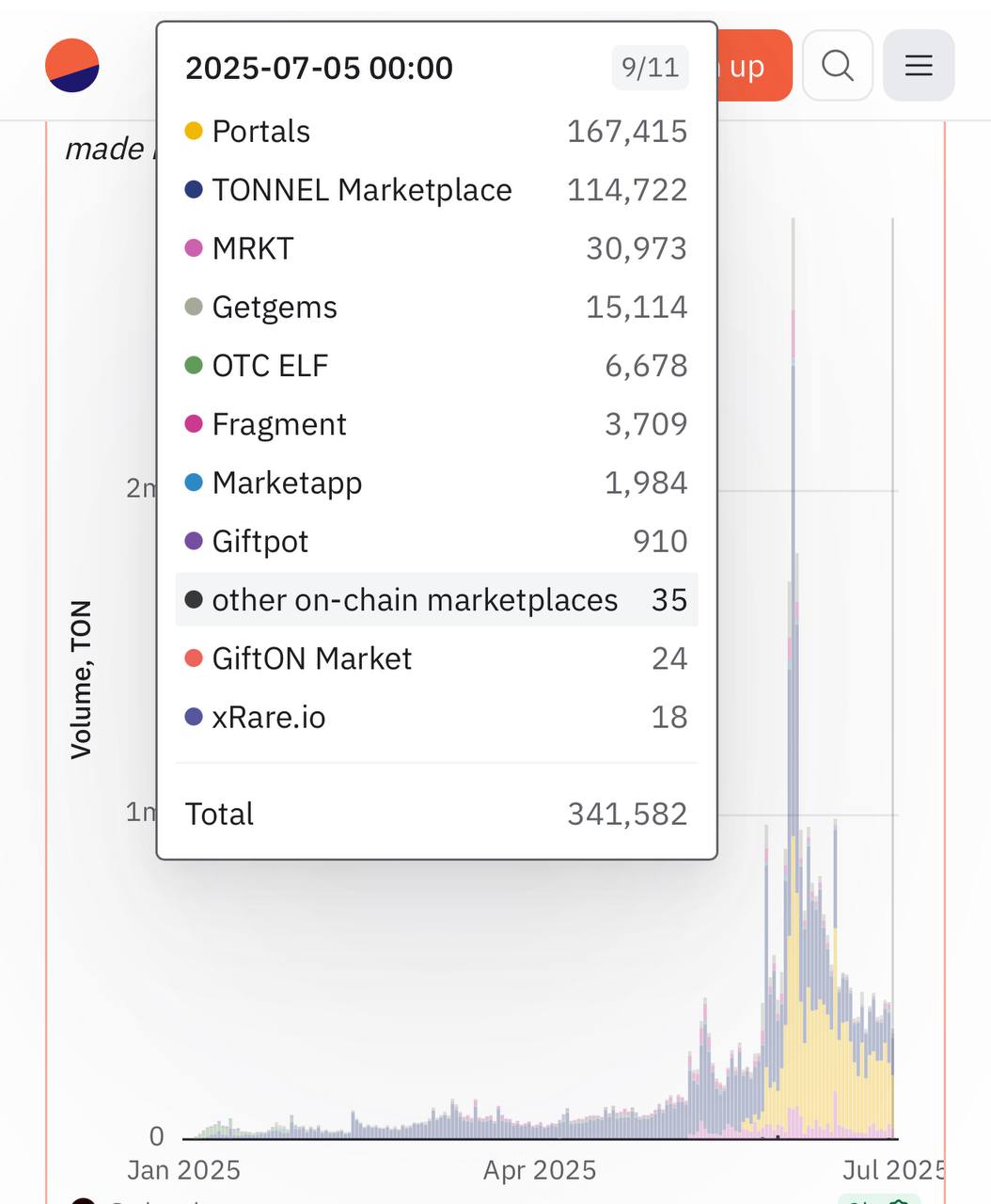Viewport: 991px width, 1204px height.
Task: Click the TONNEL Marketplace navy dot
Action: [194, 190]
